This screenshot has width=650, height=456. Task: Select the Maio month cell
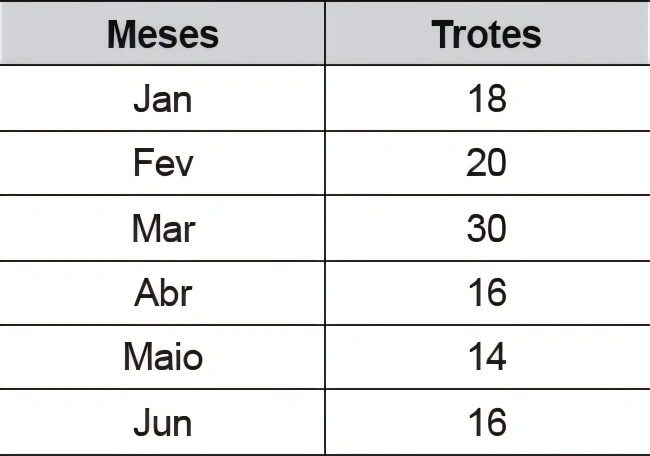pyautogui.click(x=162, y=357)
